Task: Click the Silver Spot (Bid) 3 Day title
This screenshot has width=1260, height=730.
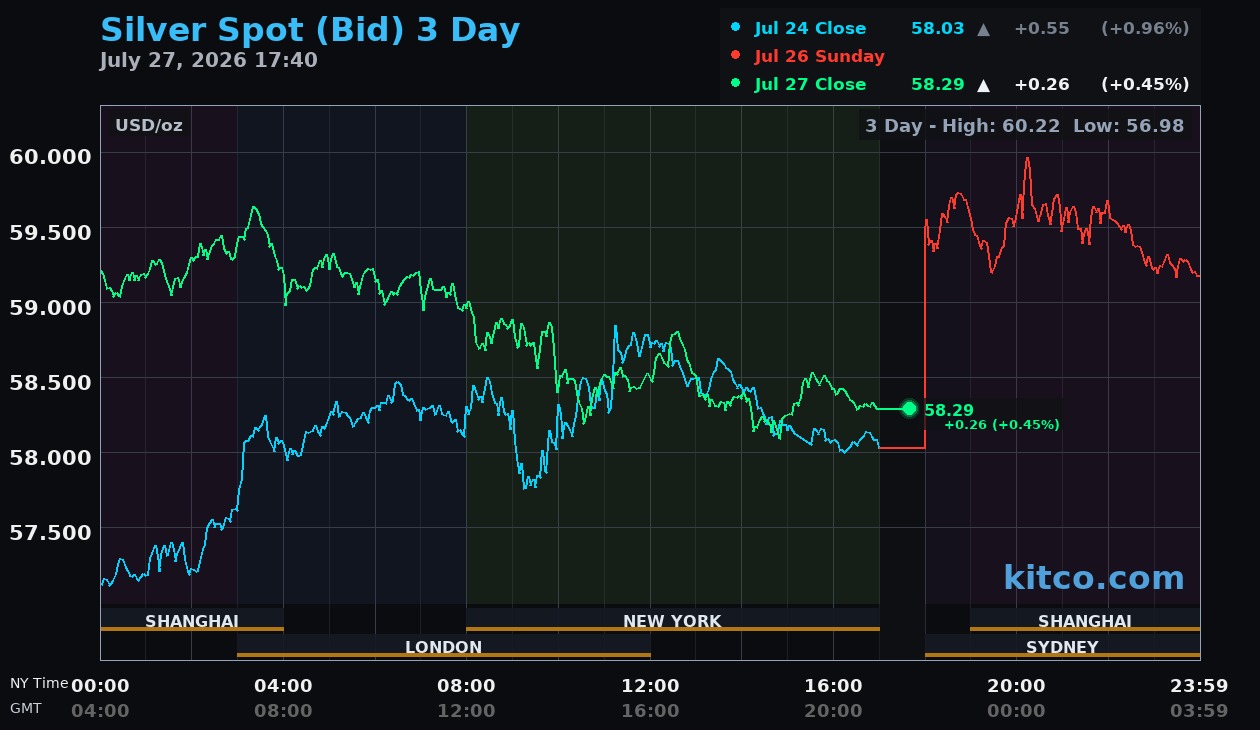Action: (310, 30)
